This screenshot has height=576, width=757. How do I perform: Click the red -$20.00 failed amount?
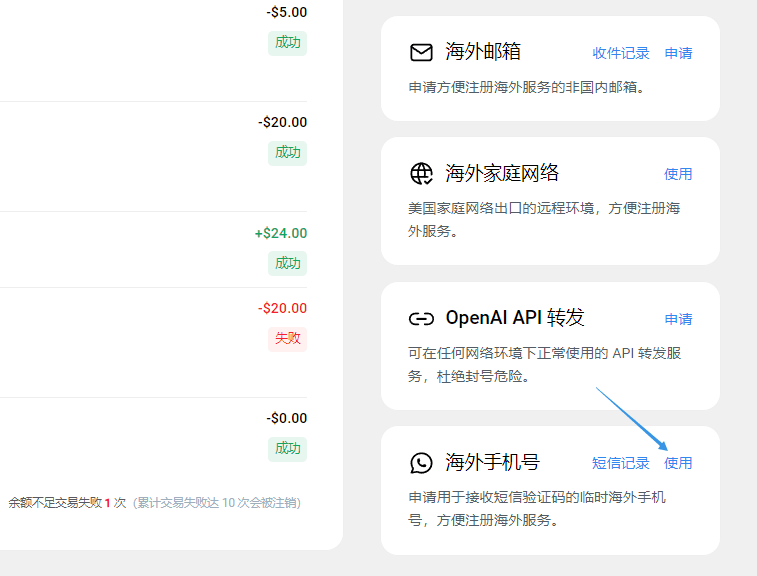click(282, 308)
